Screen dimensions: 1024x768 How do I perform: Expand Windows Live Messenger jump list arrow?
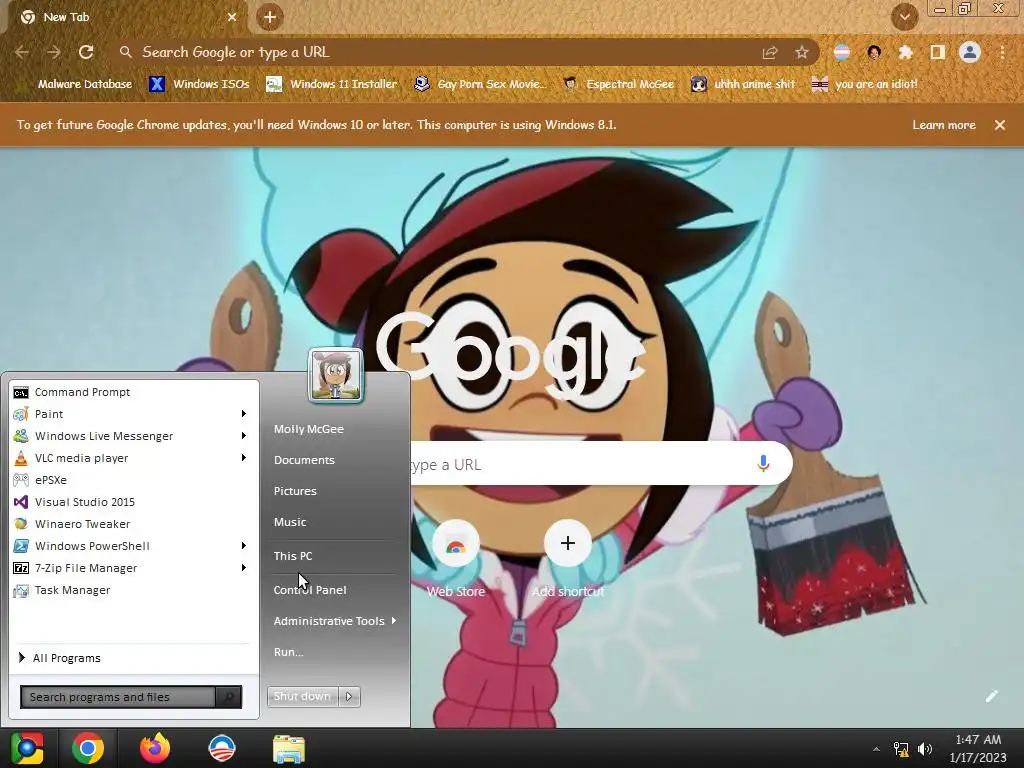click(x=244, y=436)
